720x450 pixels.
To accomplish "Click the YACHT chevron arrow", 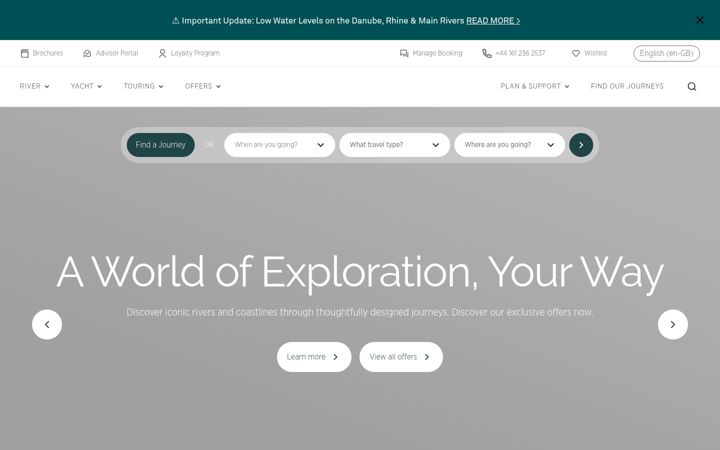I will pos(99,86).
